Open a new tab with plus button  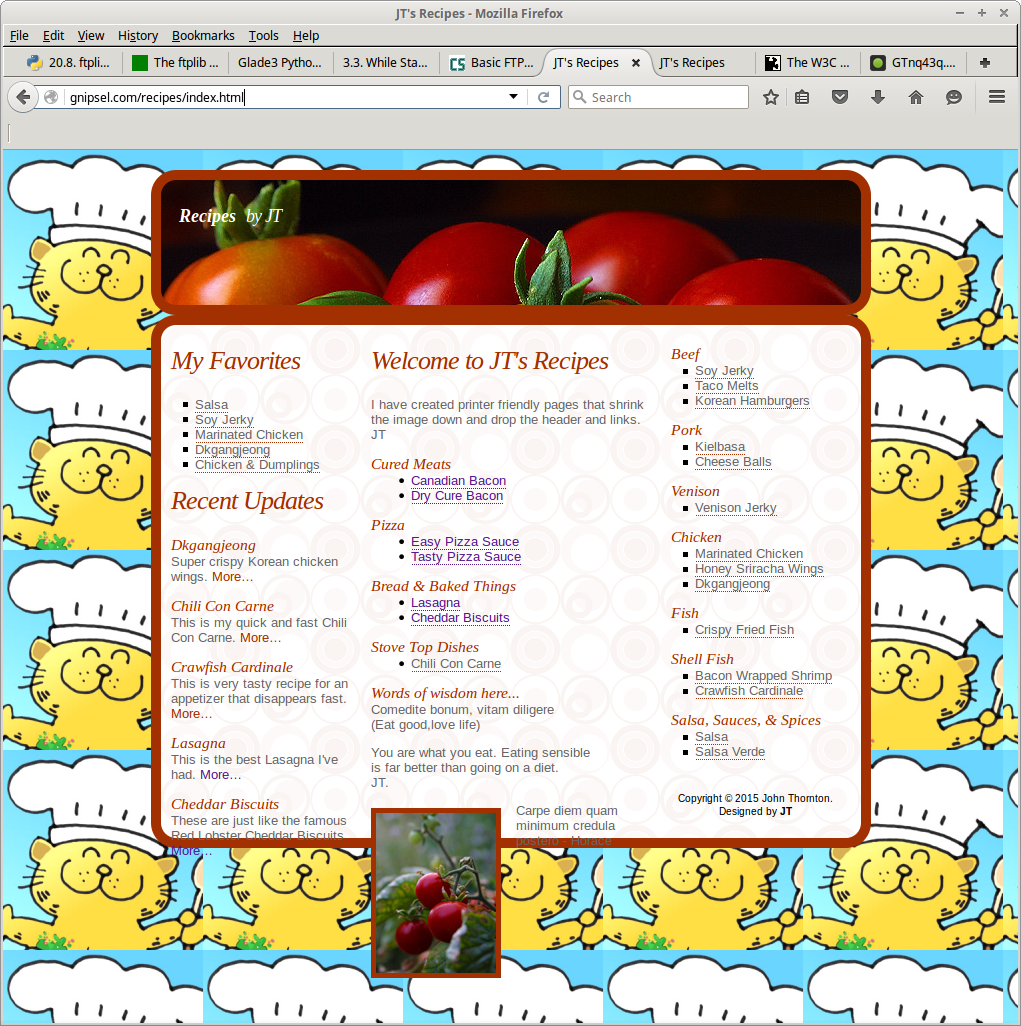[x=985, y=62]
